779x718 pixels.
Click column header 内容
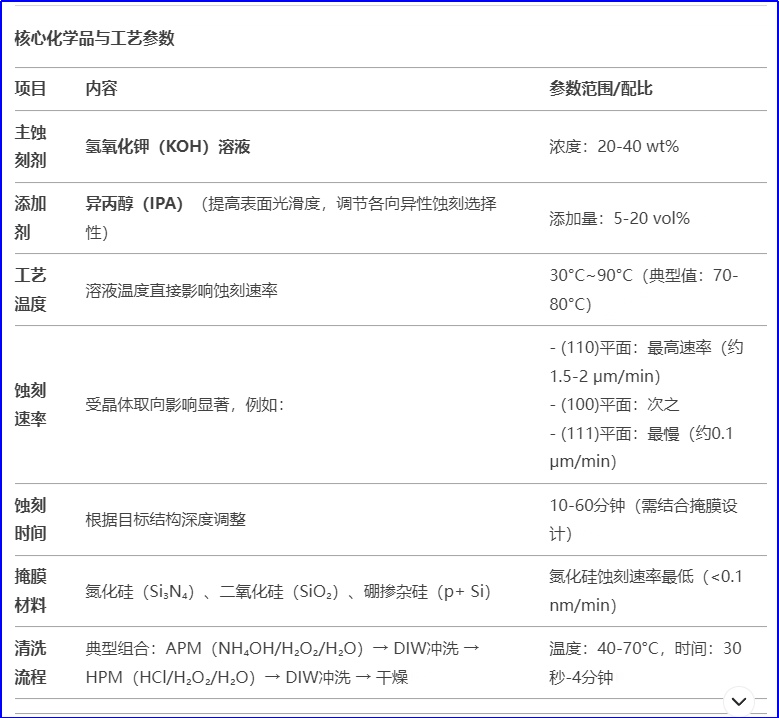click(x=101, y=88)
